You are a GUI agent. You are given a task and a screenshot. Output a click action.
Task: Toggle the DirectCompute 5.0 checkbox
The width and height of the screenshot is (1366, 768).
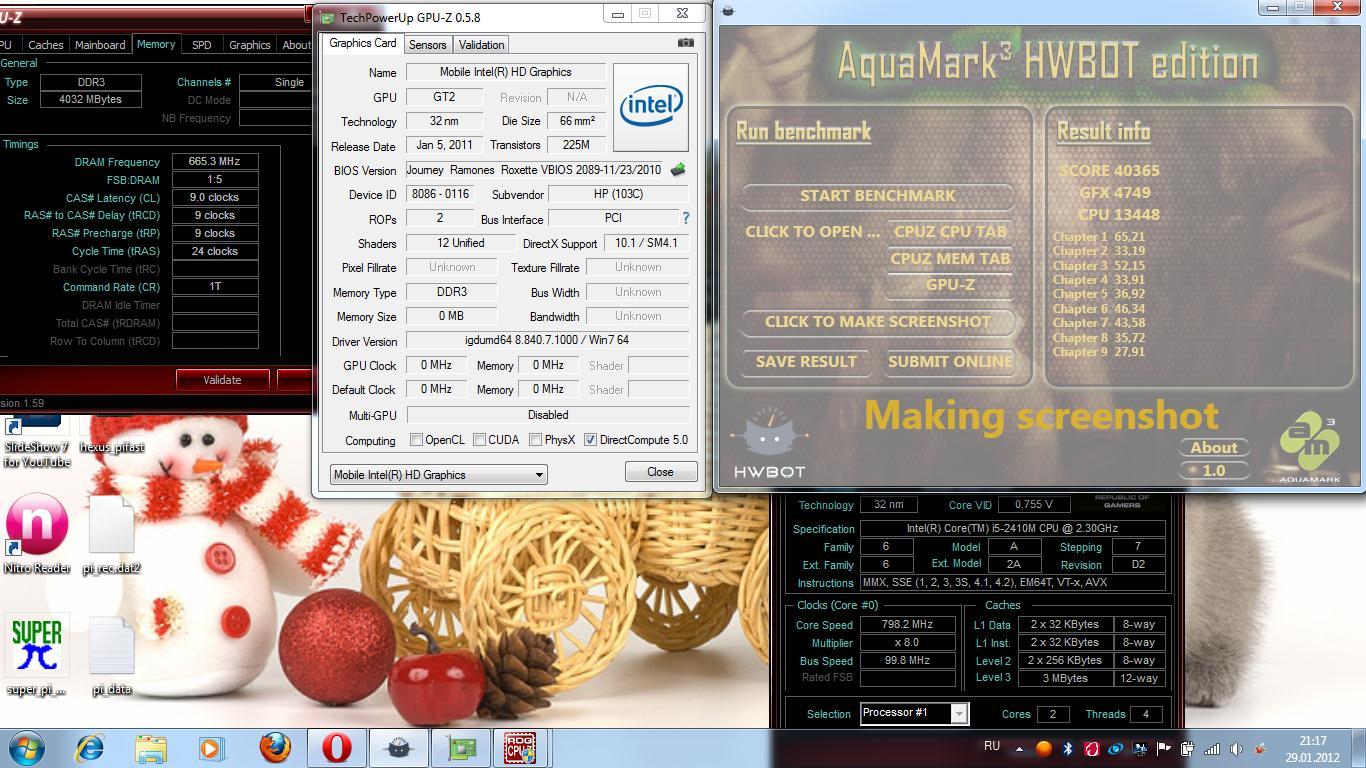pos(590,440)
